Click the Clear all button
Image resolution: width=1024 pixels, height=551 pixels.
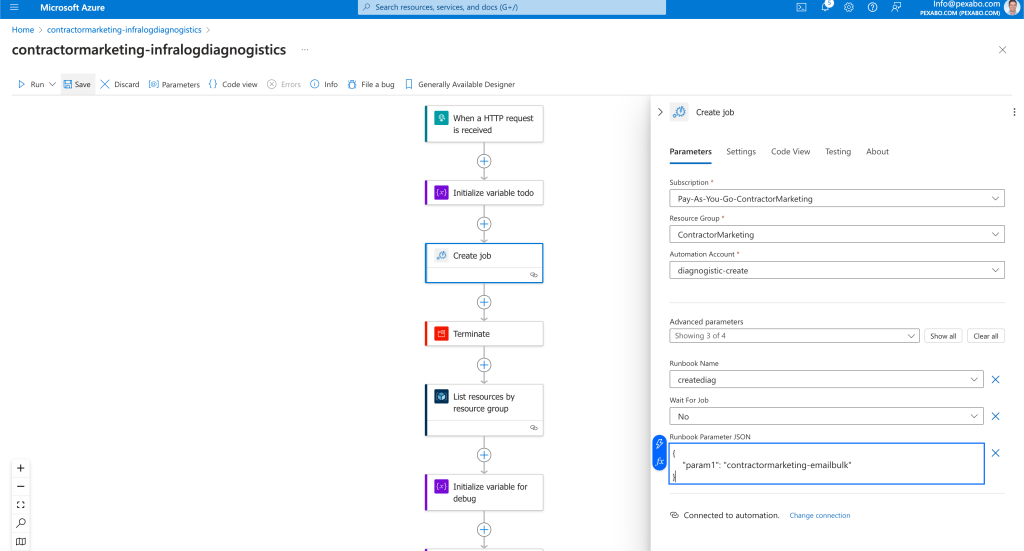985,336
